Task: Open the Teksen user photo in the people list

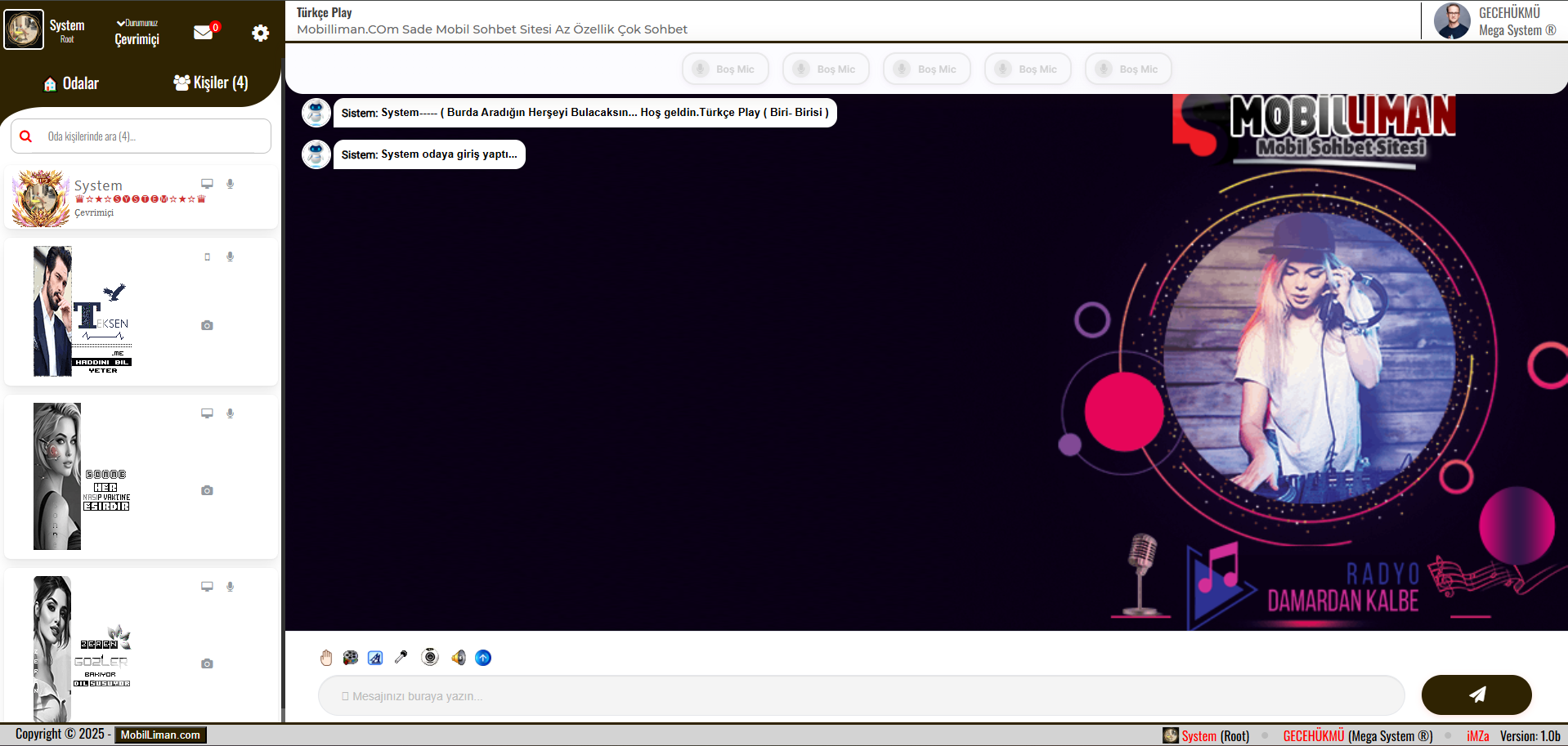Action: coord(52,311)
